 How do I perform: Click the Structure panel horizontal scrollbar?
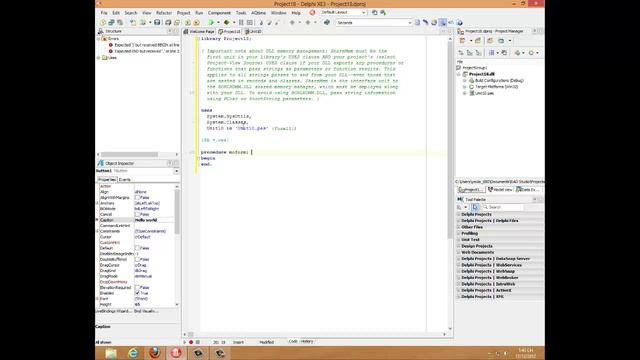(138, 154)
